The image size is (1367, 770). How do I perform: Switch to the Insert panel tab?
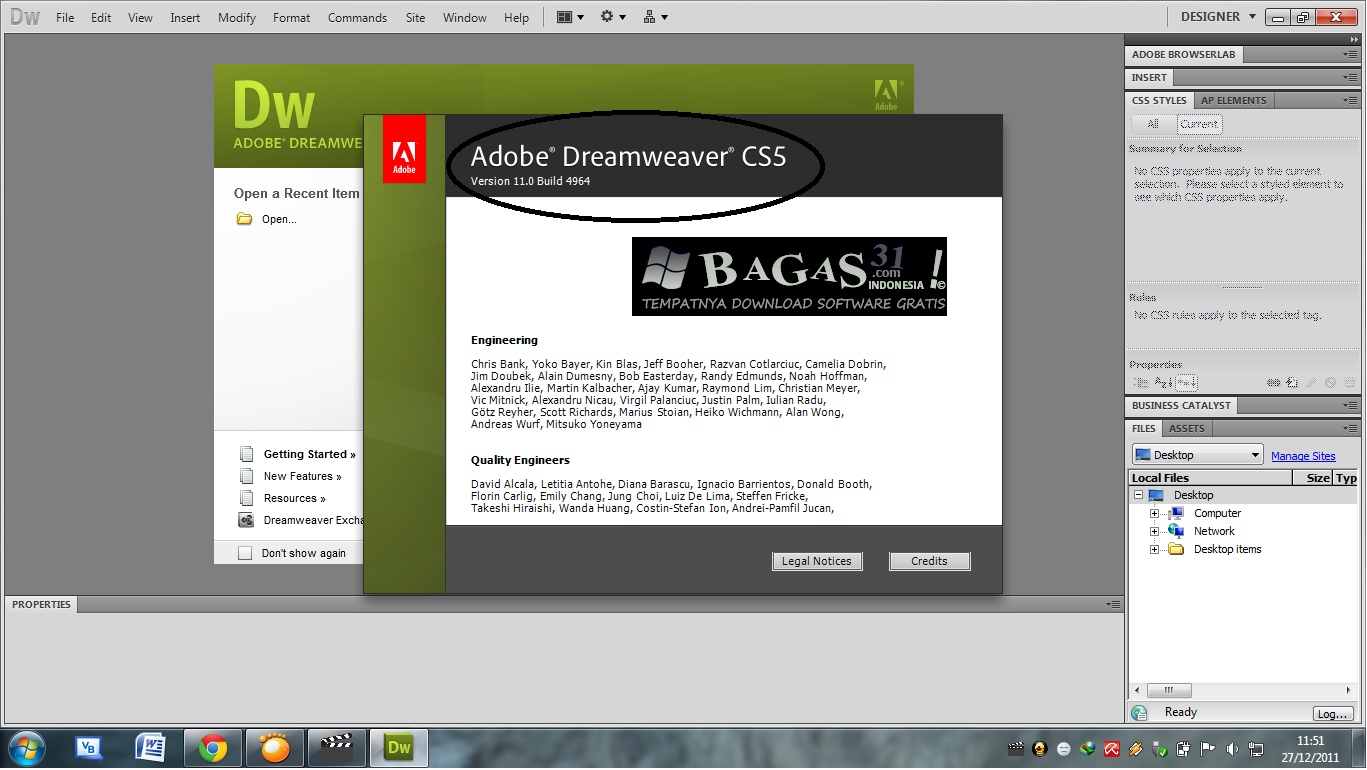[x=1149, y=77]
